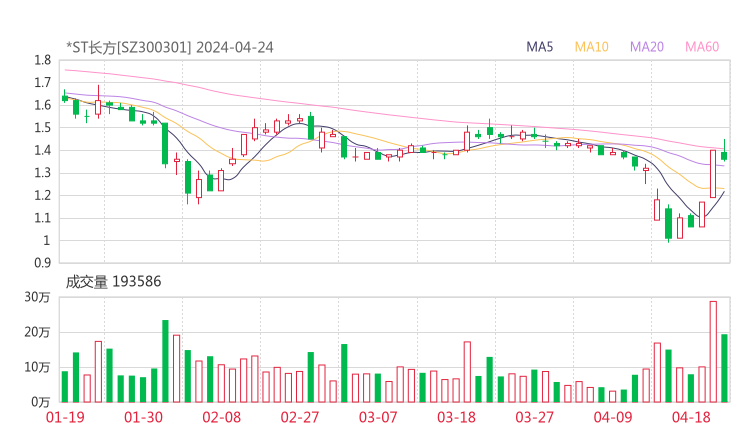Click the 02-27 date axis label
The image size is (740, 440).
[x=300, y=417]
